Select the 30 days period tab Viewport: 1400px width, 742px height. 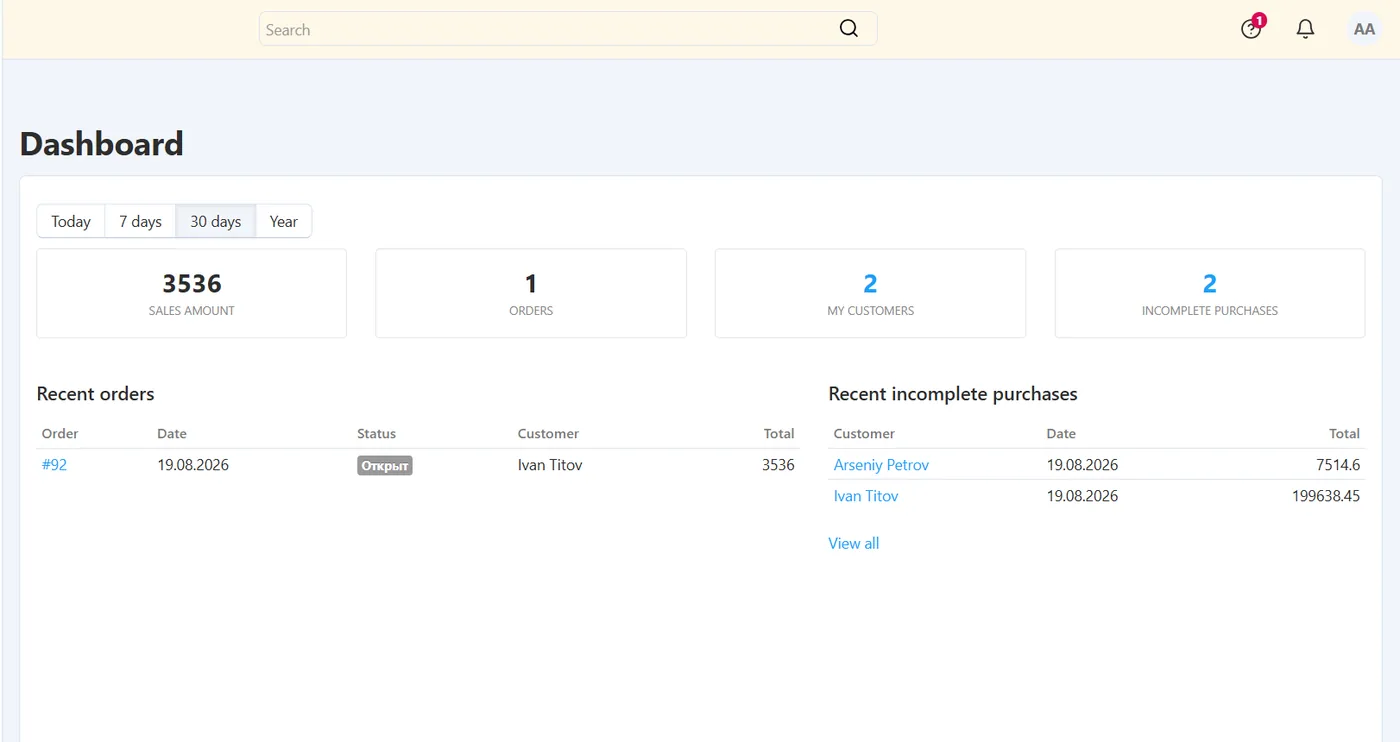[216, 221]
